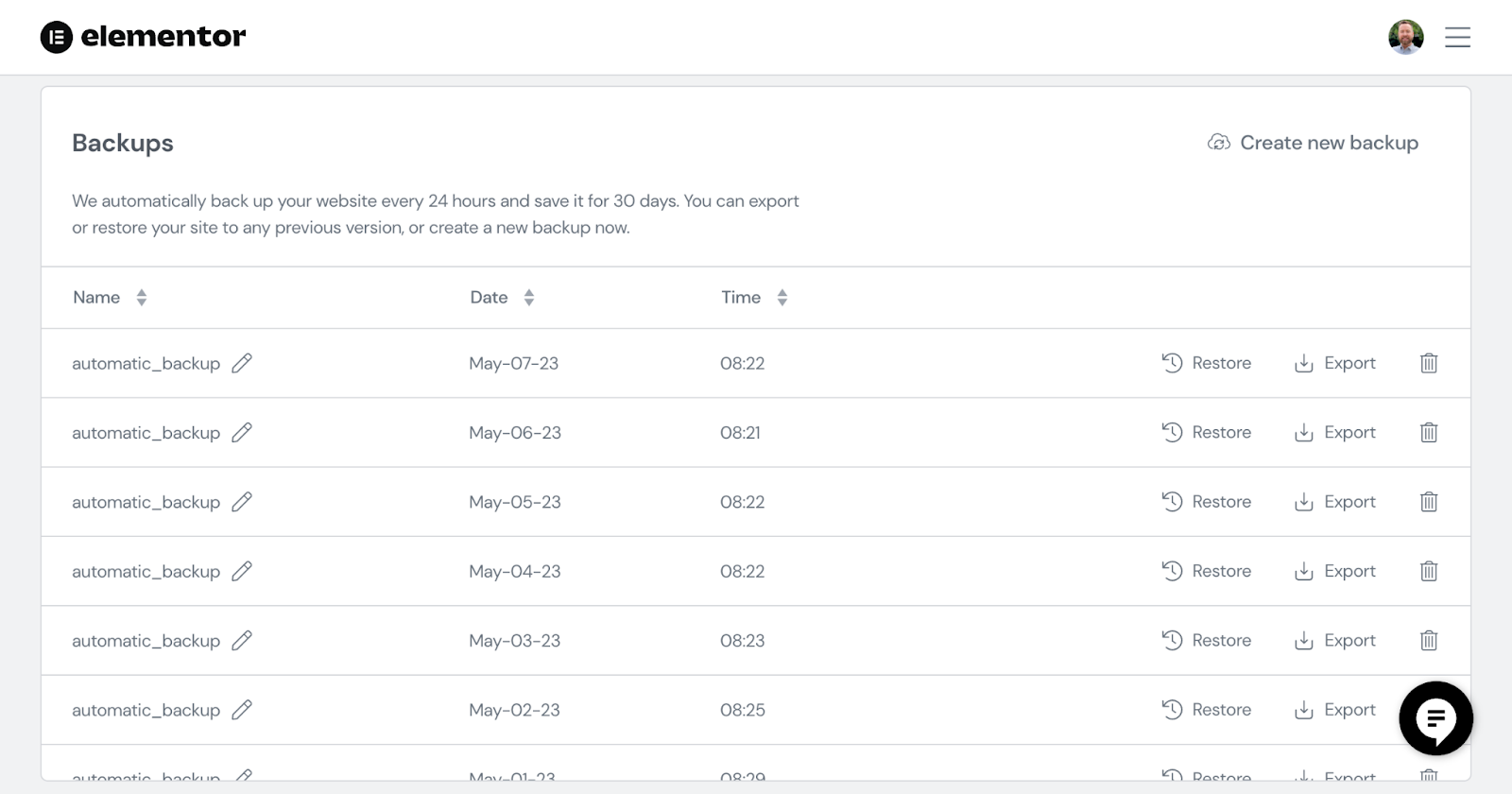The width and height of the screenshot is (1512, 794).
Task: Delete the May-07-23 backup with trash icon
Action: point(1429,363)
